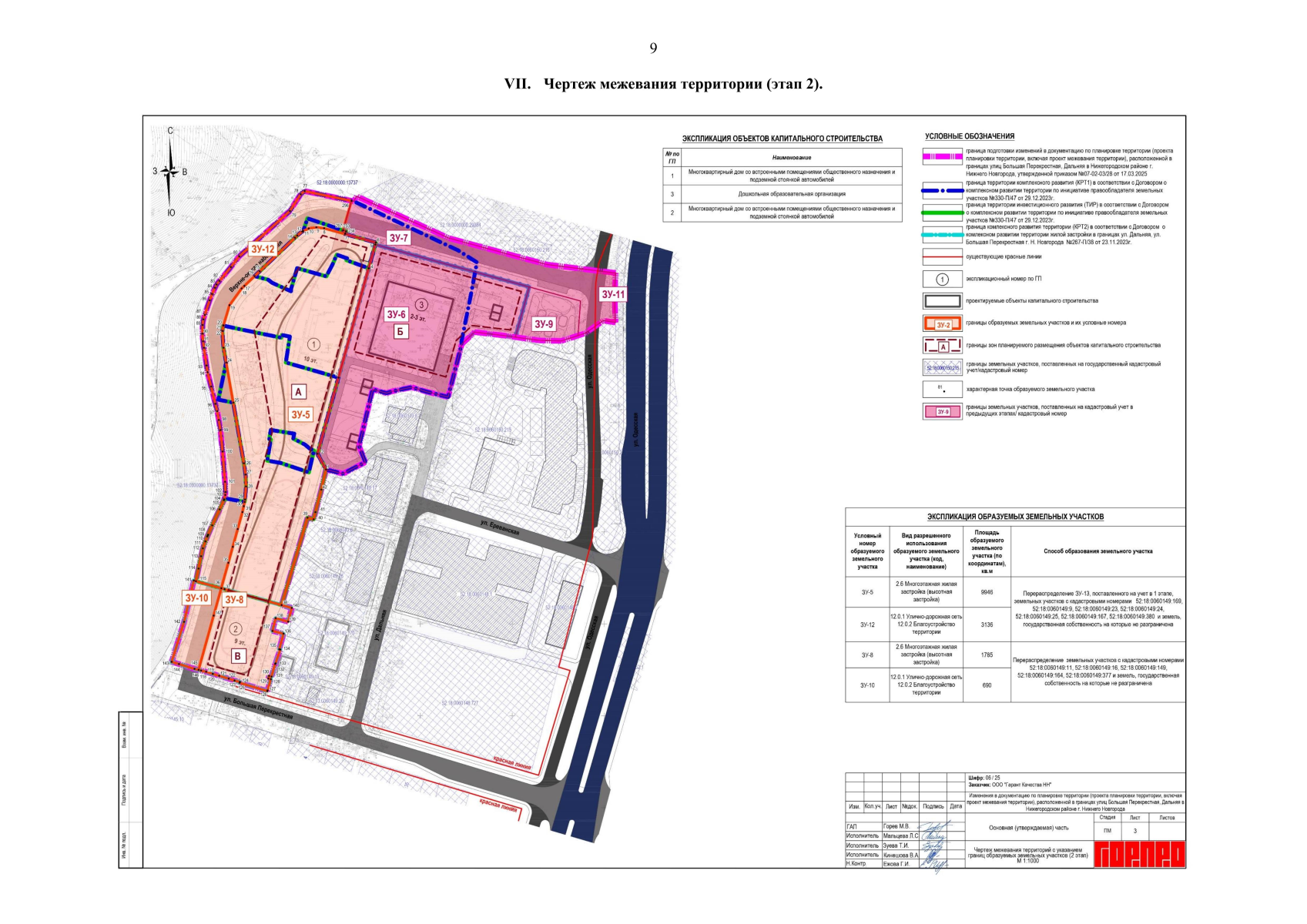Viewport: 1307px width, 924px height.
Task: Click the circled 1 symbol in the legend
Action: [942, 280]
